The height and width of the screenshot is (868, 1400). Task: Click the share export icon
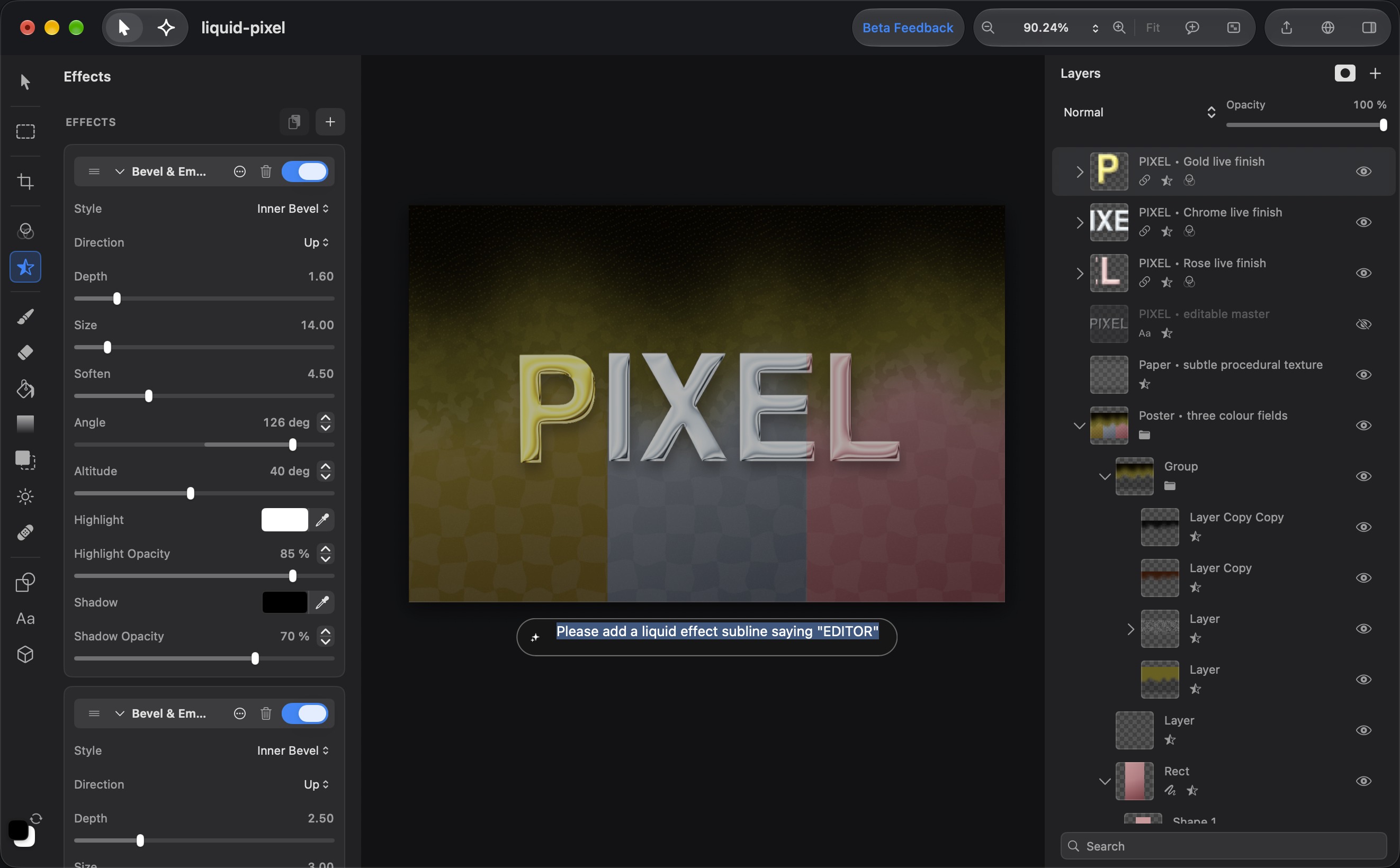[1286, 28]
